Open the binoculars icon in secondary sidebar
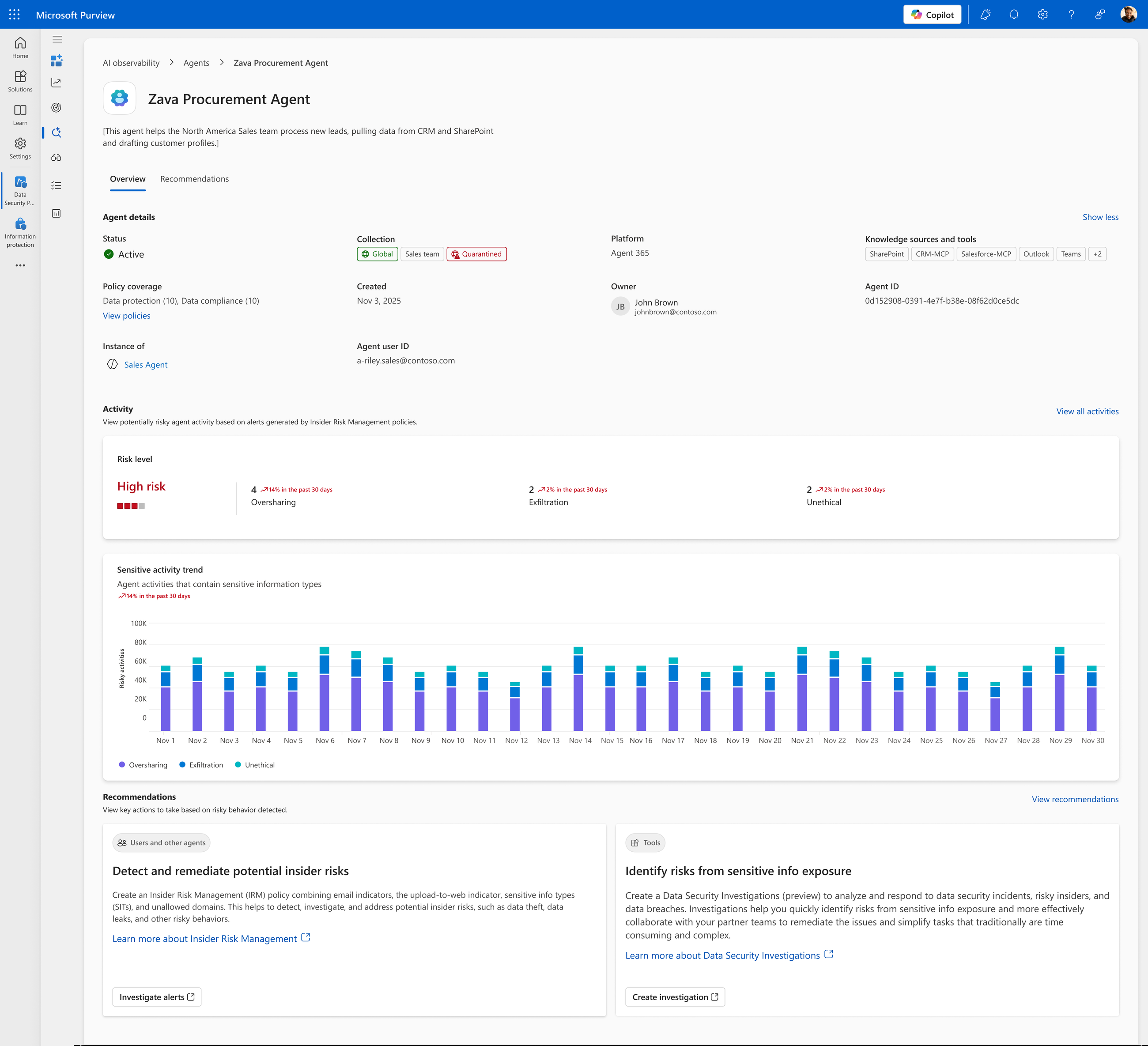Image resolution: width=1148 pixels, height=1046 pixels. pyautogui.click(x=57, y=158)
